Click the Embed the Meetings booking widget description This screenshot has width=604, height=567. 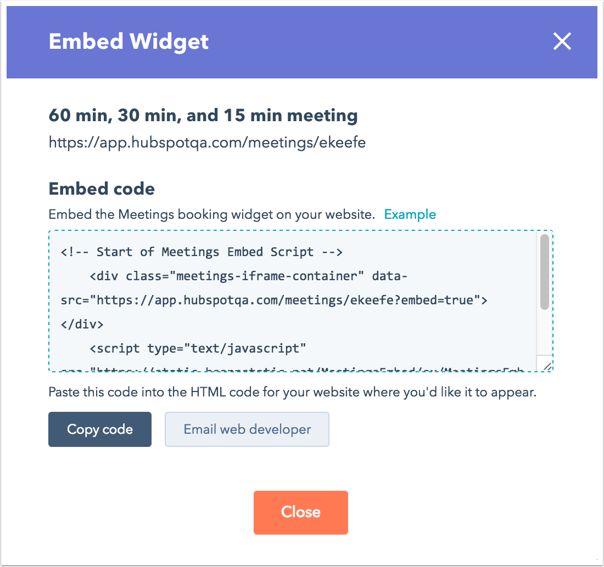pos(211,215)
